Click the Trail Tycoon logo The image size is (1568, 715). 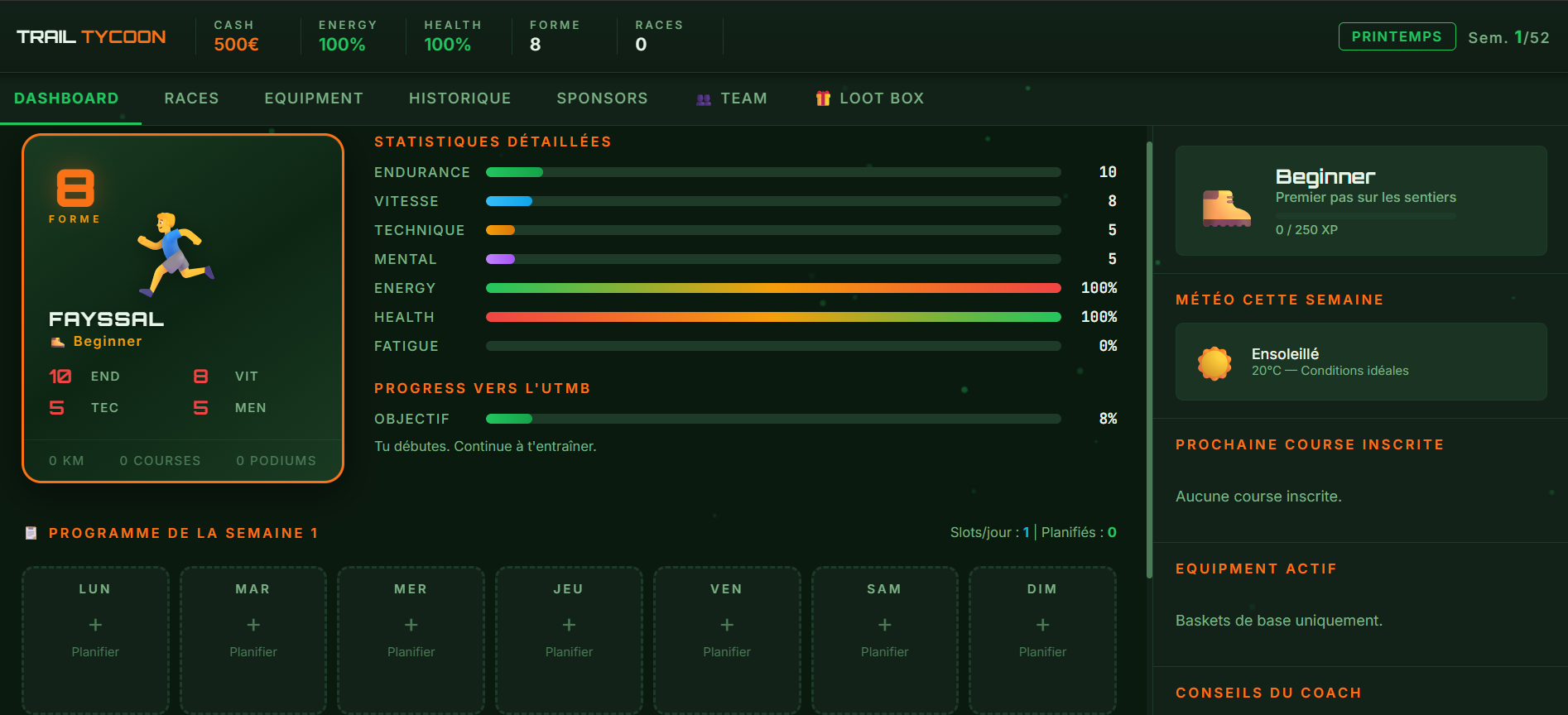point(91,36)
